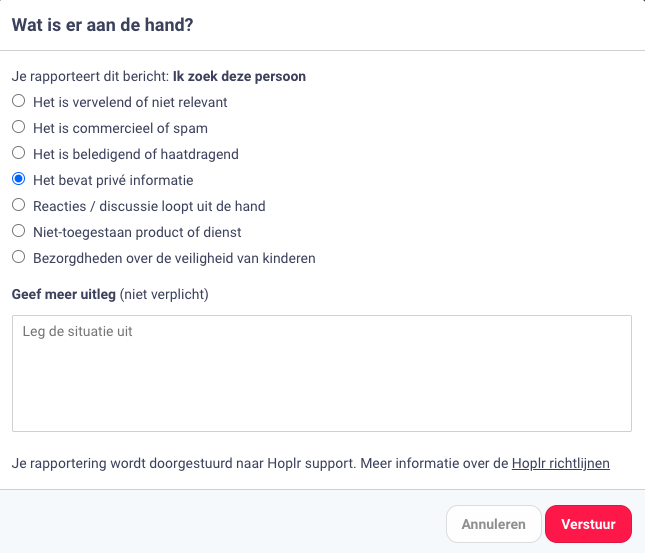This screenshot has width=645, height=553.
Task: Select 'Het is vervelend of niet relevant' radio button
Action: (x=18, y=101)
